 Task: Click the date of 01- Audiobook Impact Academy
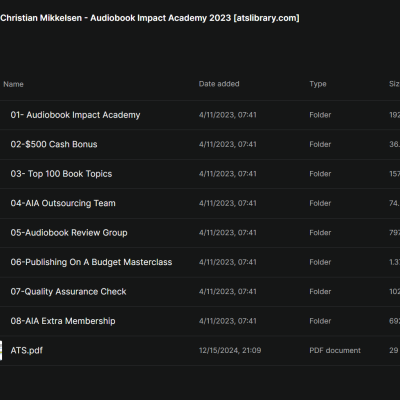[228, 115]
